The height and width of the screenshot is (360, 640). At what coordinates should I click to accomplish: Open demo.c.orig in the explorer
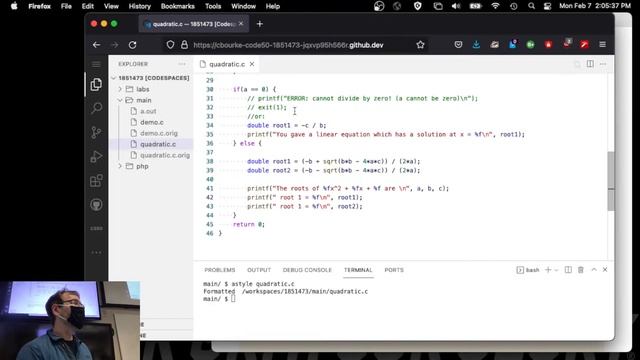click(159, 133)
